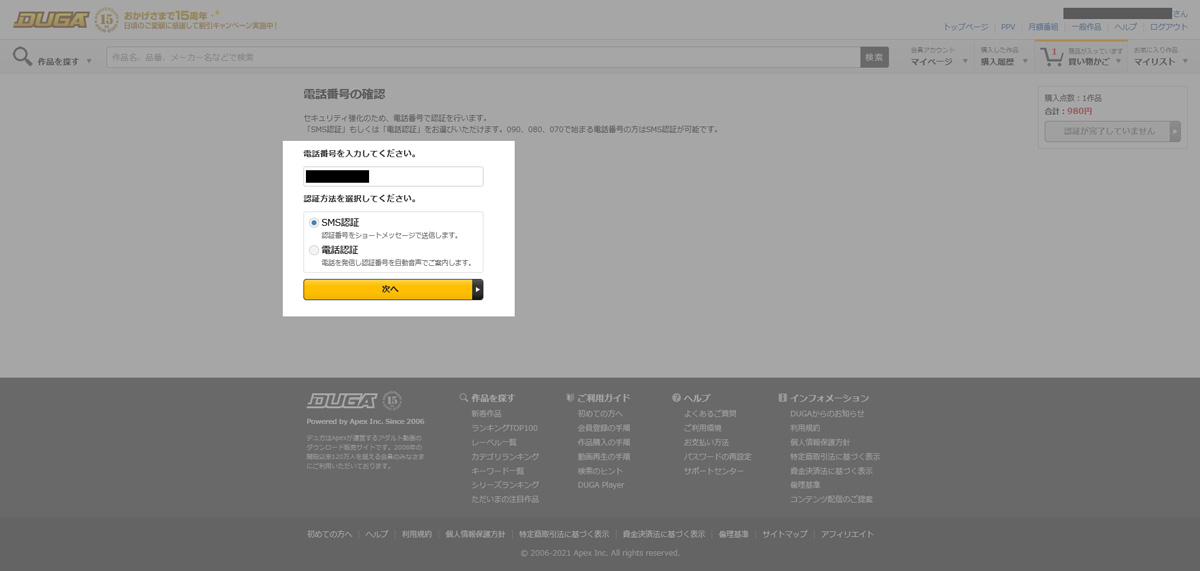Screen dimensions: 1200x571
Task: Click the question mark ヘルプ footer icon
Action: pos(677,398)
